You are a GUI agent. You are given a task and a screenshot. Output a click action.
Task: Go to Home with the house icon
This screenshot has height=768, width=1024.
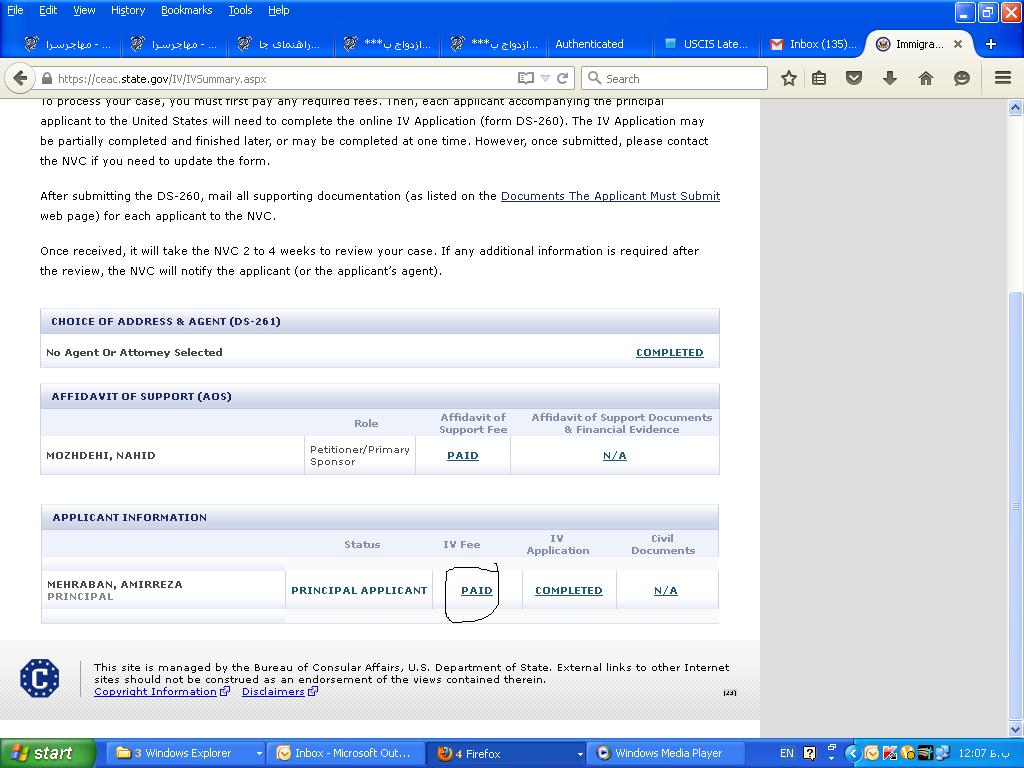click(926, 78)
